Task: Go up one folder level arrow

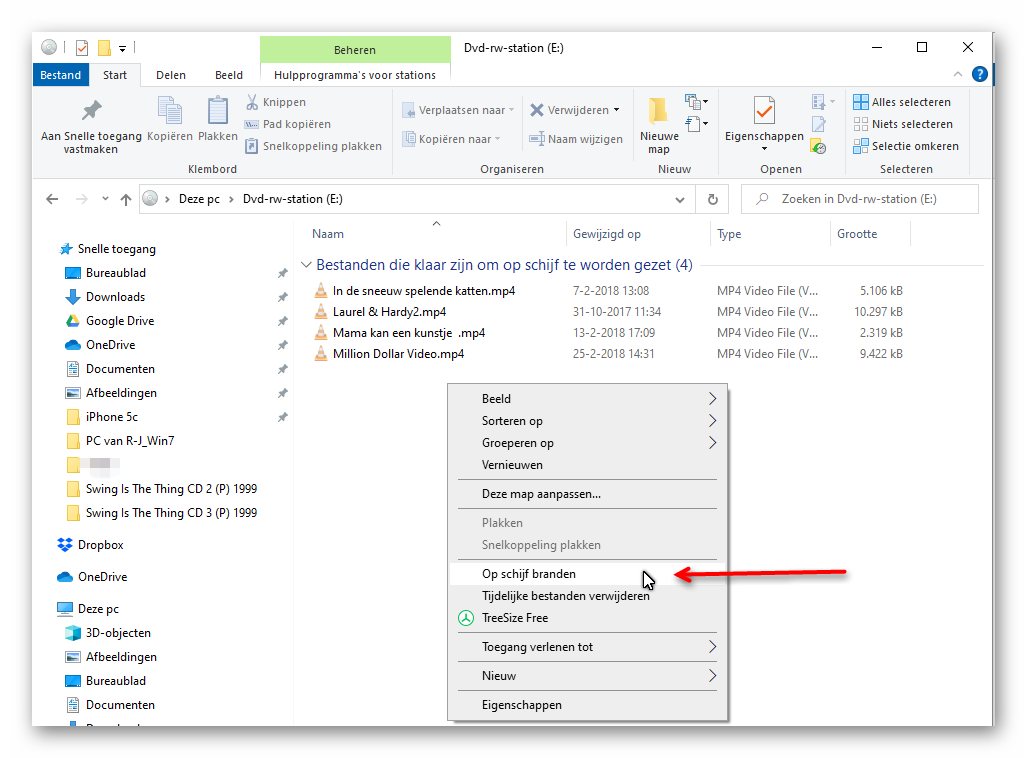Action: pyautogui.click(x=125, y=199)
